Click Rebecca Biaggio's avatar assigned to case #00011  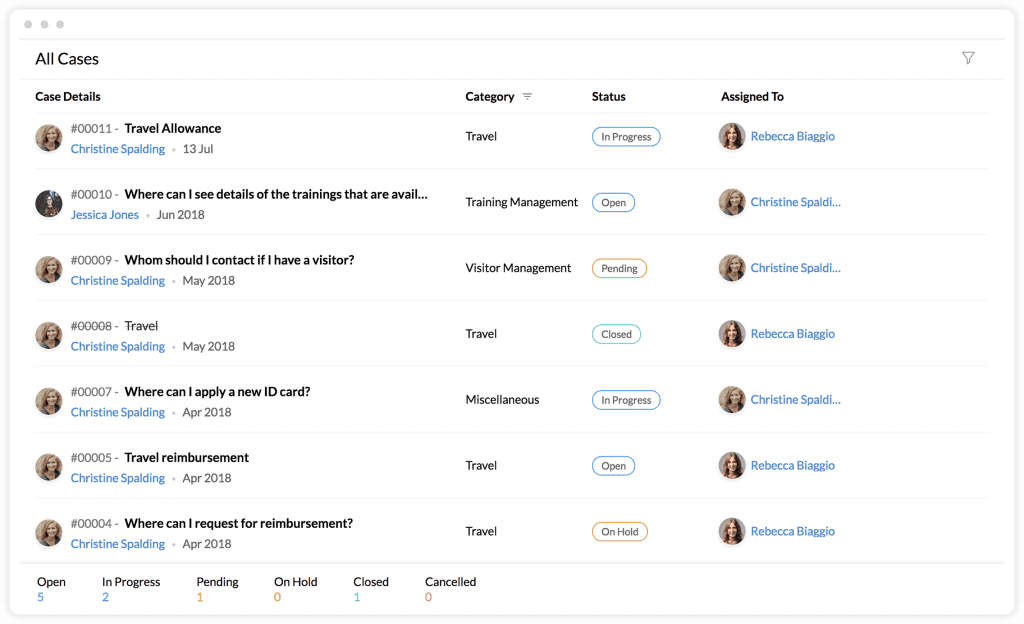pos(731,137)
